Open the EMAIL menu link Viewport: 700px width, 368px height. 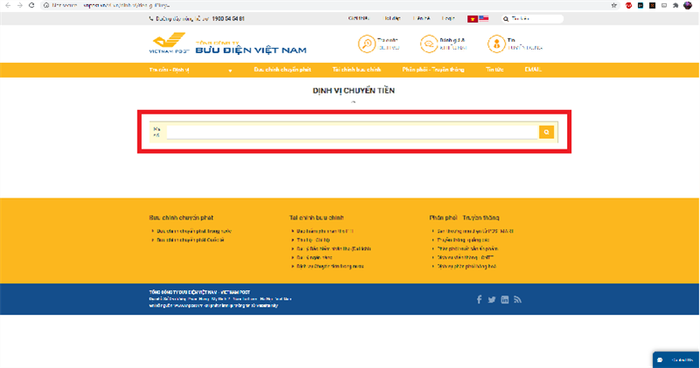[533, 70]
